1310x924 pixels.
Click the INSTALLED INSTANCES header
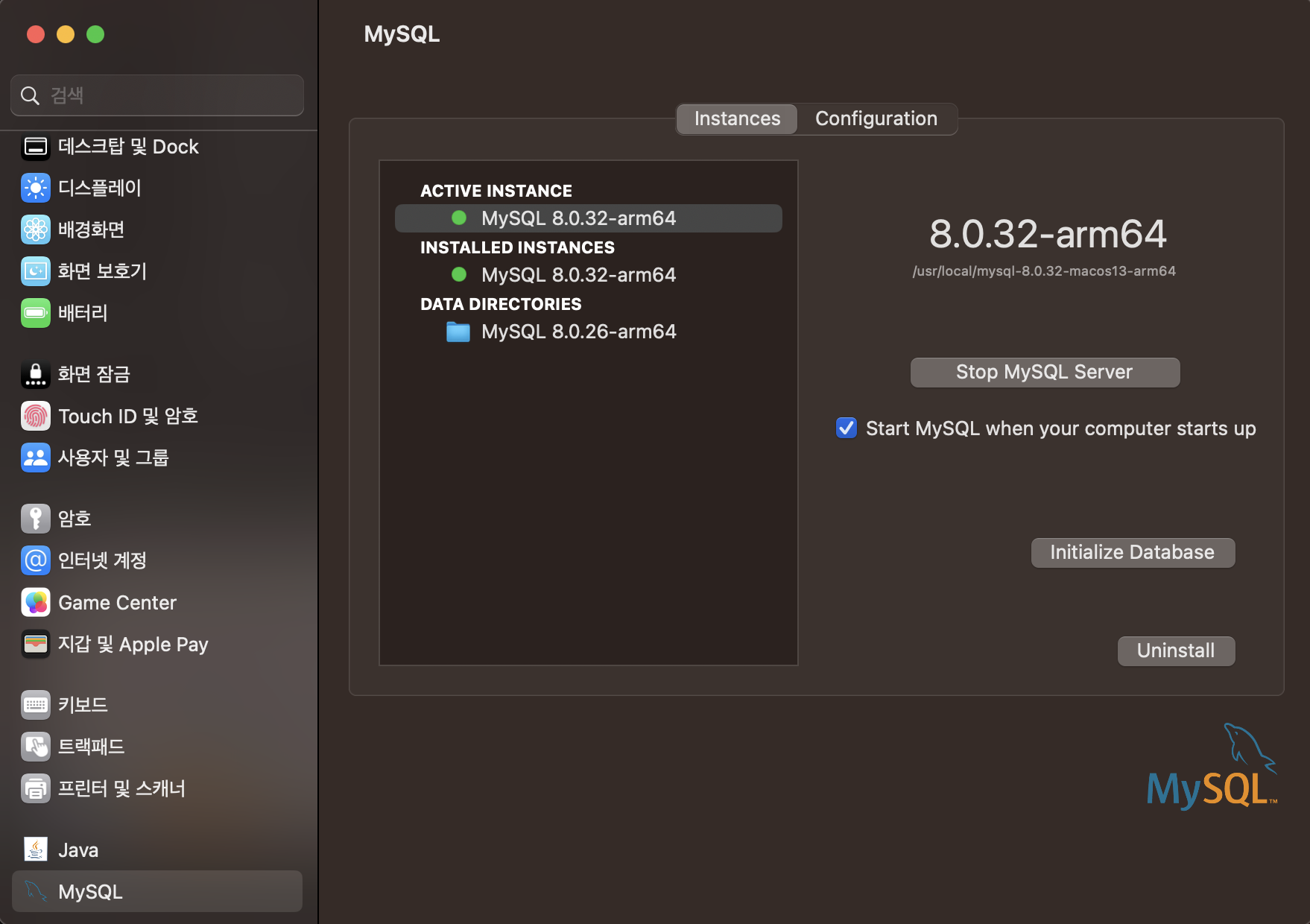[x=517, y=247]
